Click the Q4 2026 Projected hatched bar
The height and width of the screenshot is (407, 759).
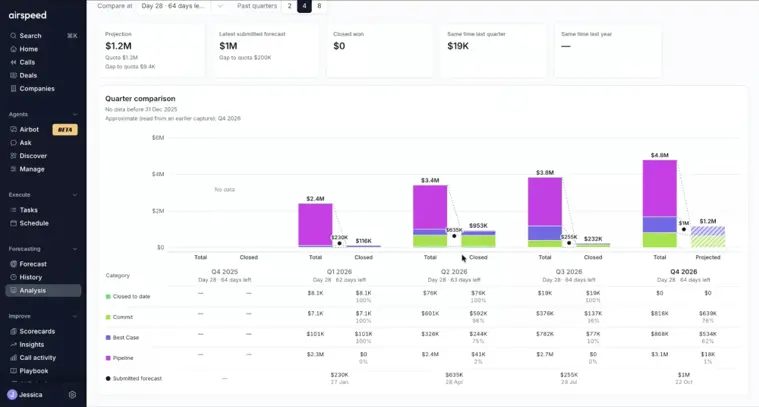[x=708, y=237]
